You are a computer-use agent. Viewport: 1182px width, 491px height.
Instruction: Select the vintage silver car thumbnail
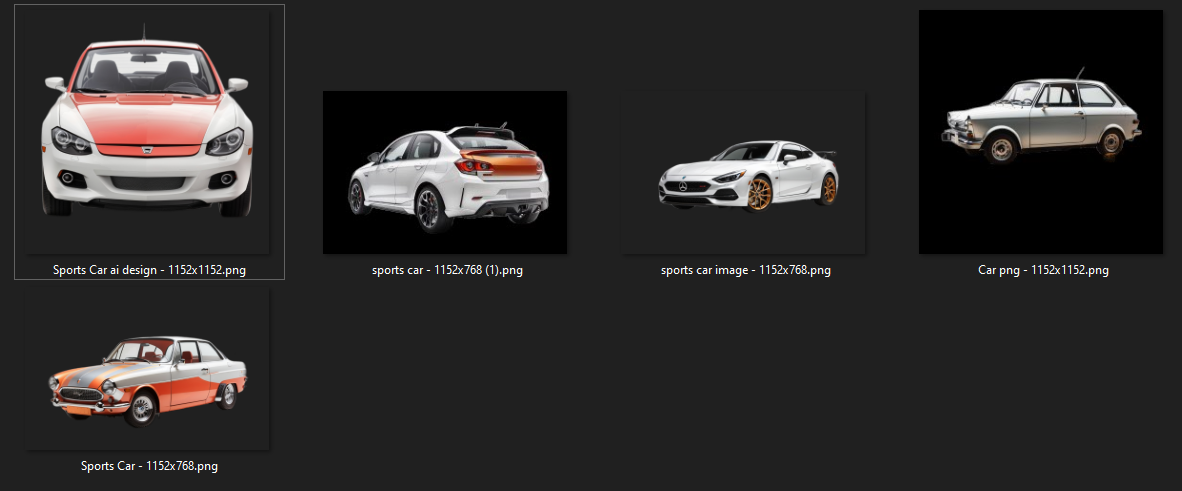click(x=1040, y=131)
